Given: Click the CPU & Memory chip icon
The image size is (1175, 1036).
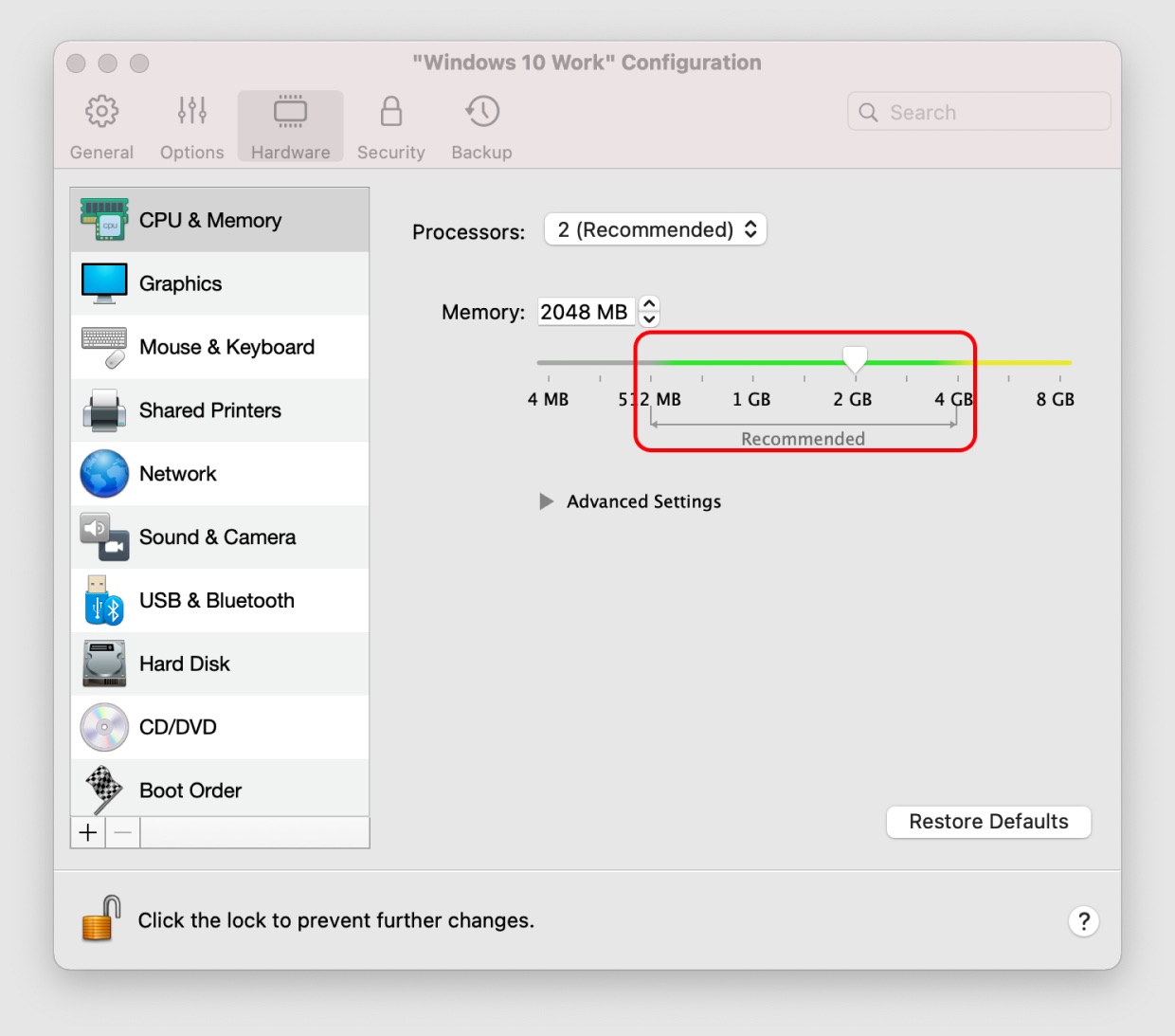Looking at the screenshot, I should coord(104,220).
